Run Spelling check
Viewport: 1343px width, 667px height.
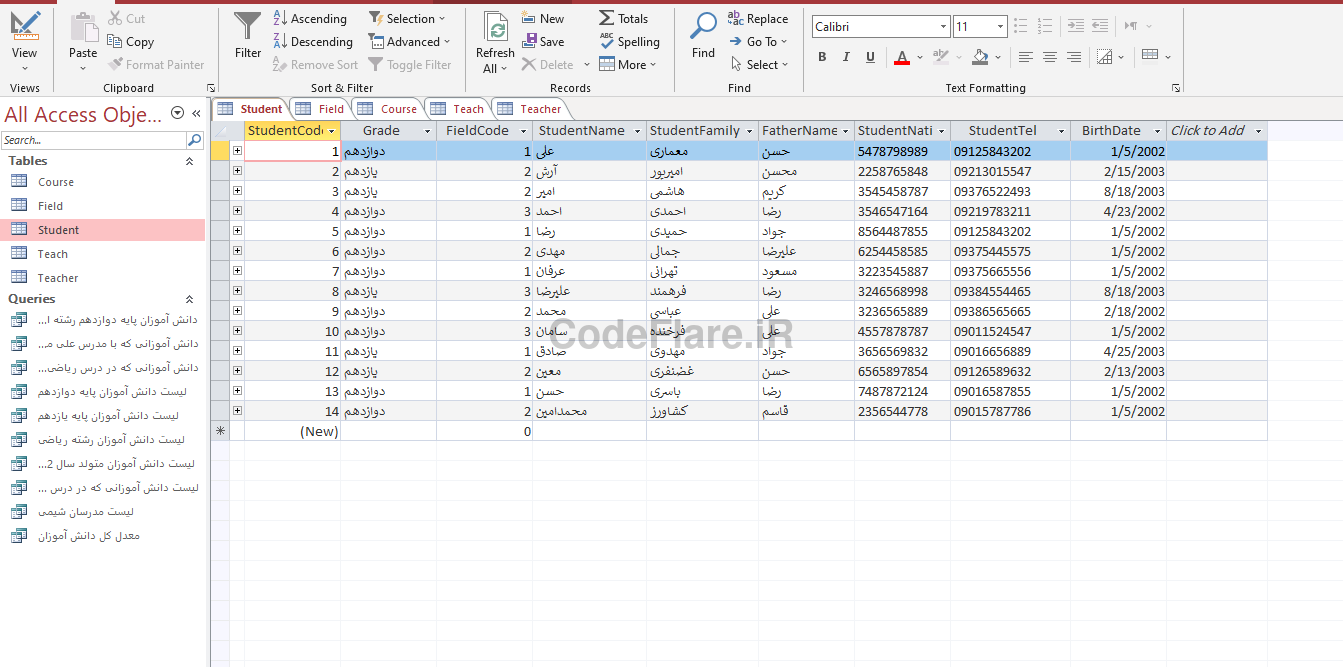(628, 42)
